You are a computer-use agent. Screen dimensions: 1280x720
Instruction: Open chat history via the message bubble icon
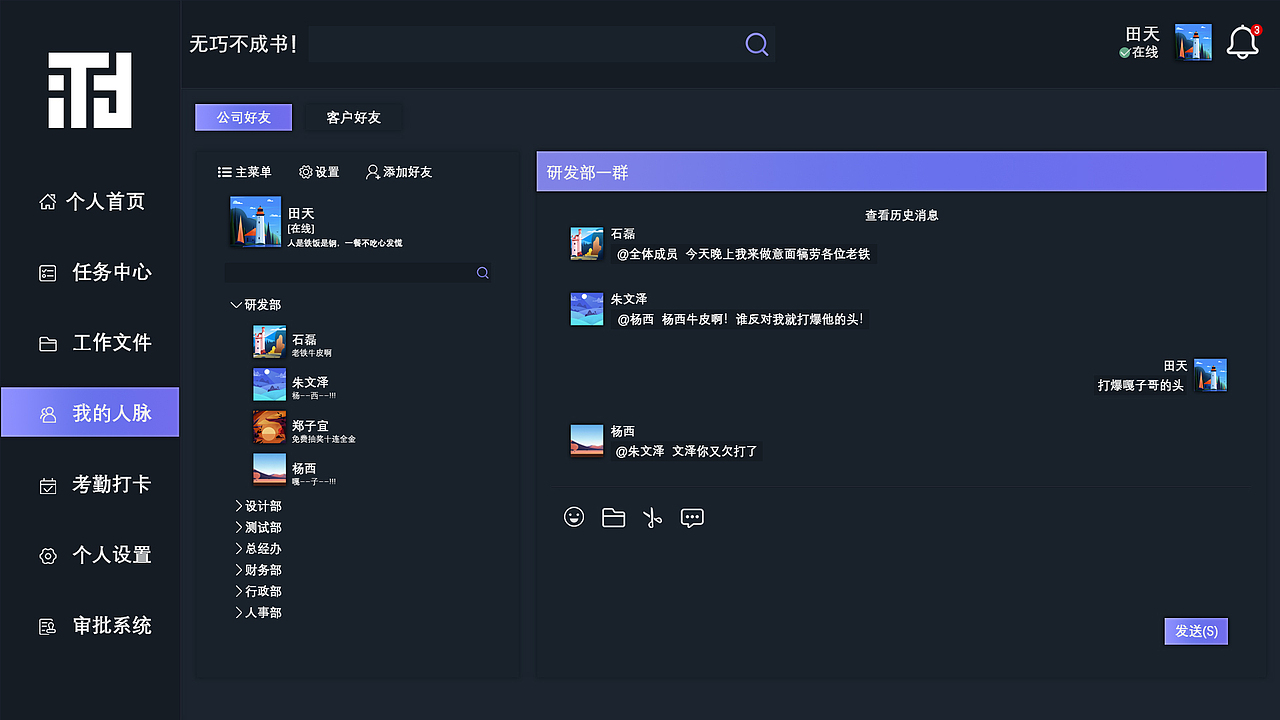692,517
